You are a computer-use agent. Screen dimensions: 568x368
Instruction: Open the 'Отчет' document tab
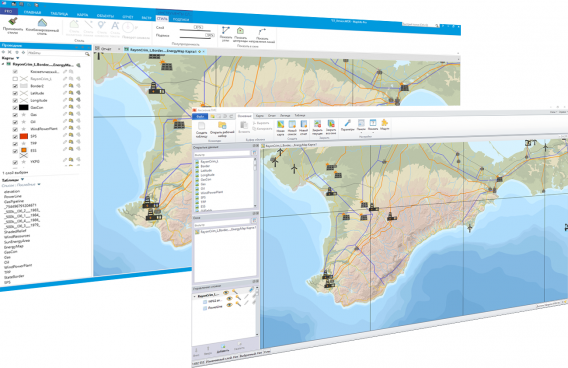pyautogui.click(x=106, y=49)
